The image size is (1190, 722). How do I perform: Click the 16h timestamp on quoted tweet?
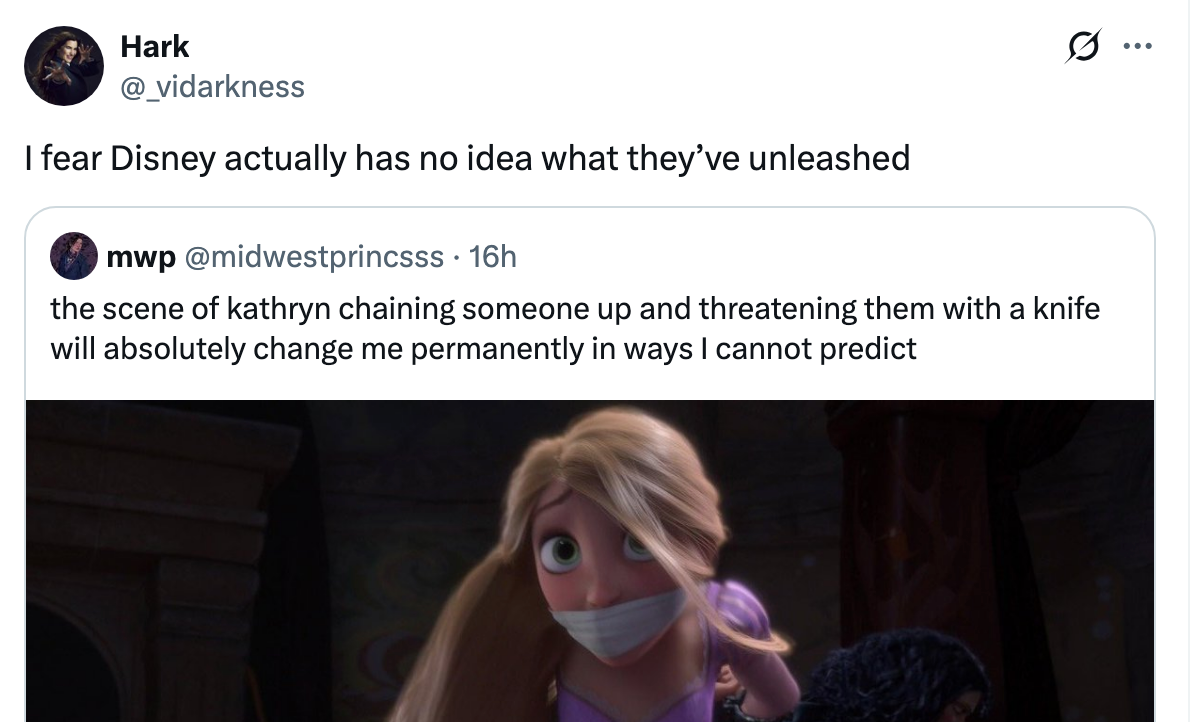click(x=493, y=258)
